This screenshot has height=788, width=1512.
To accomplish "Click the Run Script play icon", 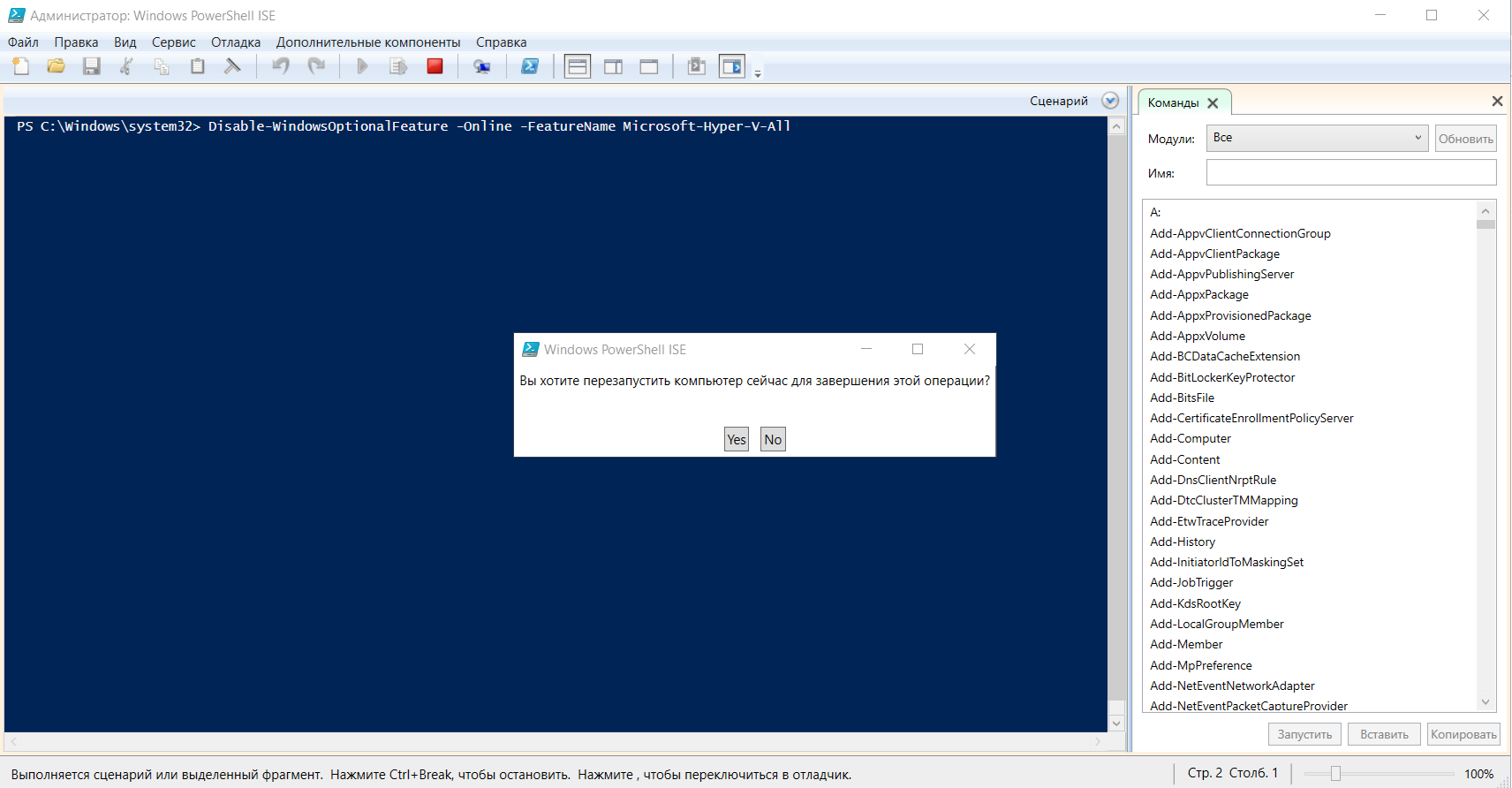I will (362, 66).
